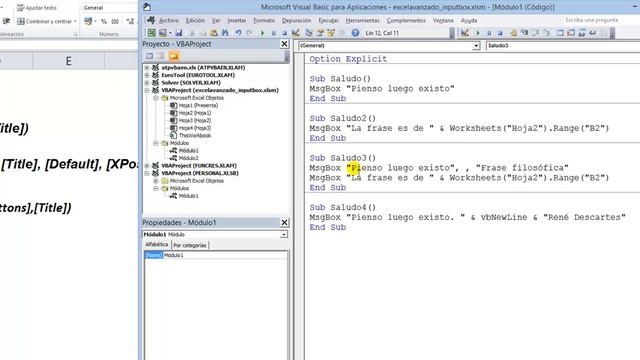Open the Complementos menu
Screen dimensions: 640x360
tap(406, 20)
